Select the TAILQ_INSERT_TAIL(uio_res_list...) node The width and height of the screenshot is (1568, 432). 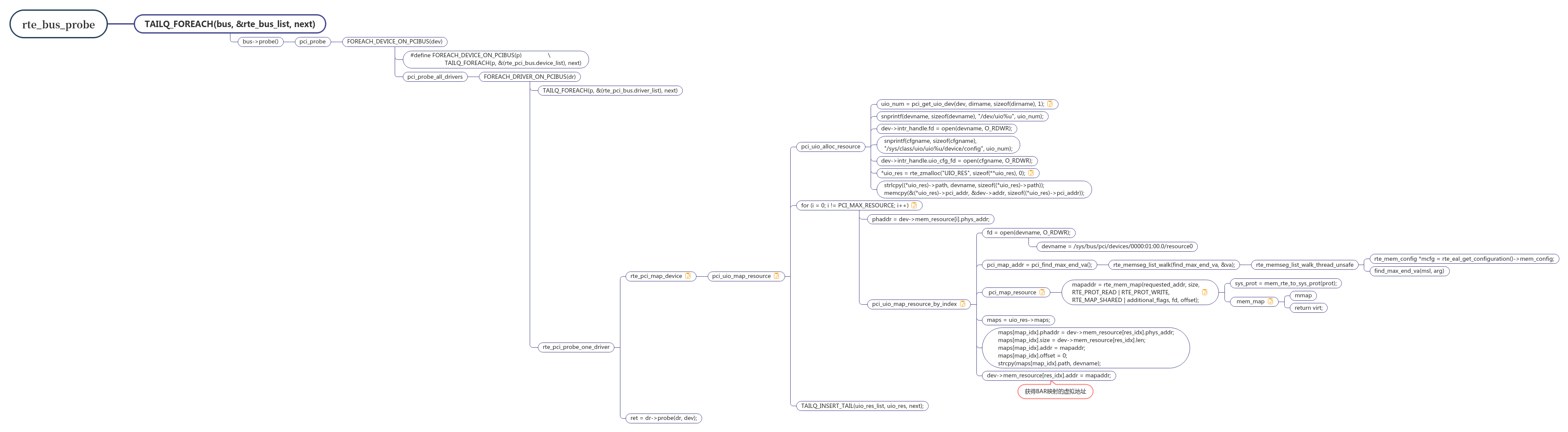(x=862, y=406)
